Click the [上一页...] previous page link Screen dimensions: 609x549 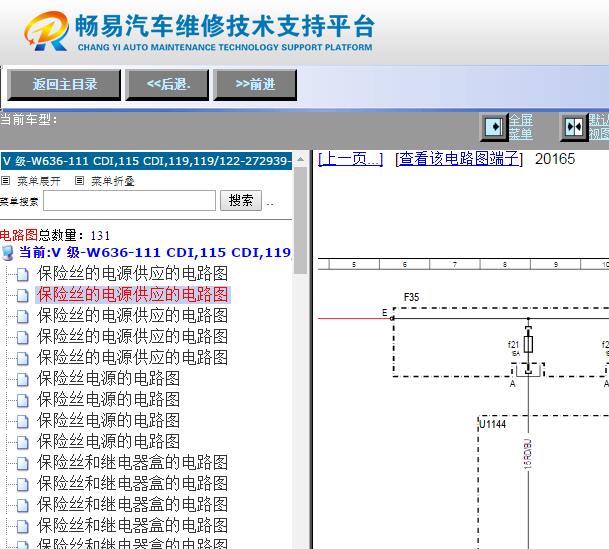(350, 159)
